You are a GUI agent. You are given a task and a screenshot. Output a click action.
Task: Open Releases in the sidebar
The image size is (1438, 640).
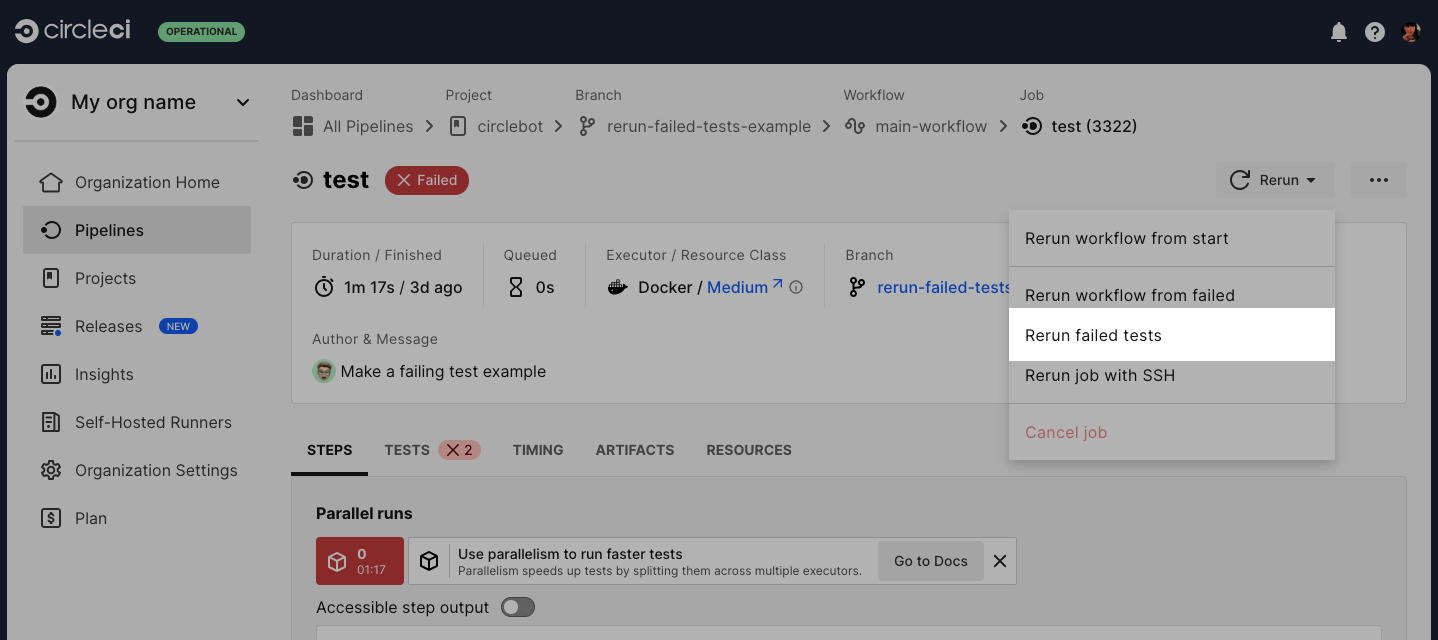[x=137, y=326]
